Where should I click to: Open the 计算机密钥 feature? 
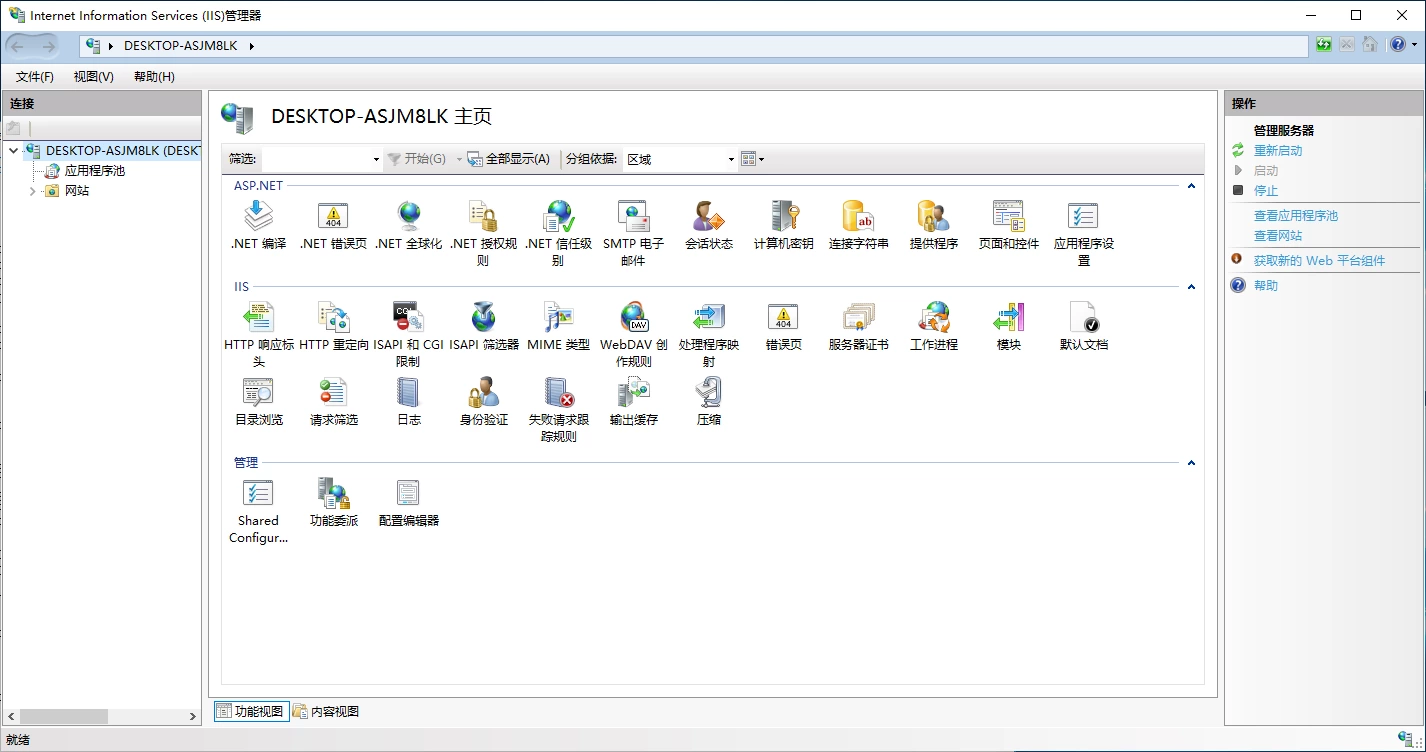pos(783,225)
